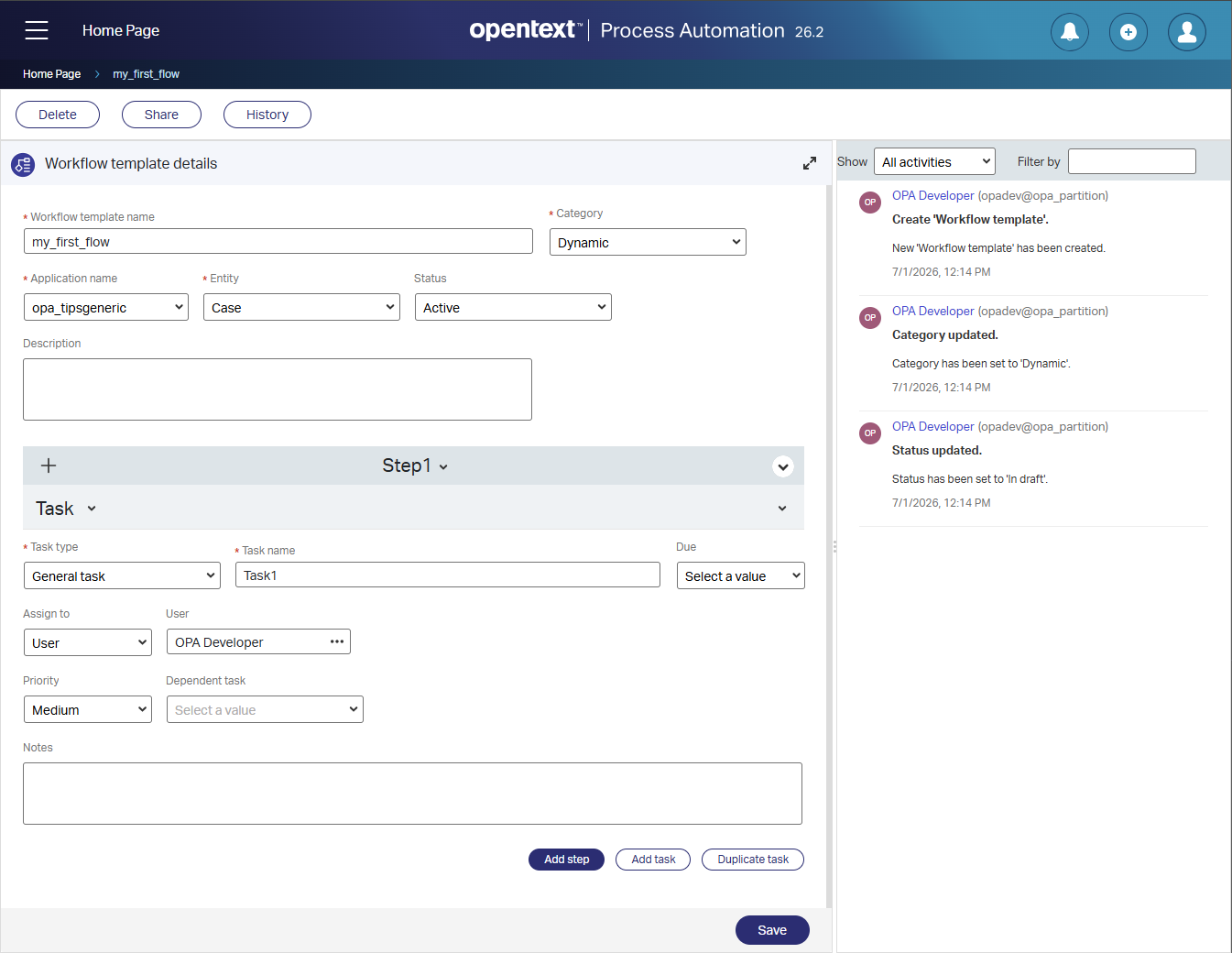
Task: Focus the Filter by input
Action: pyautogui.click(x=1132, y=161)
